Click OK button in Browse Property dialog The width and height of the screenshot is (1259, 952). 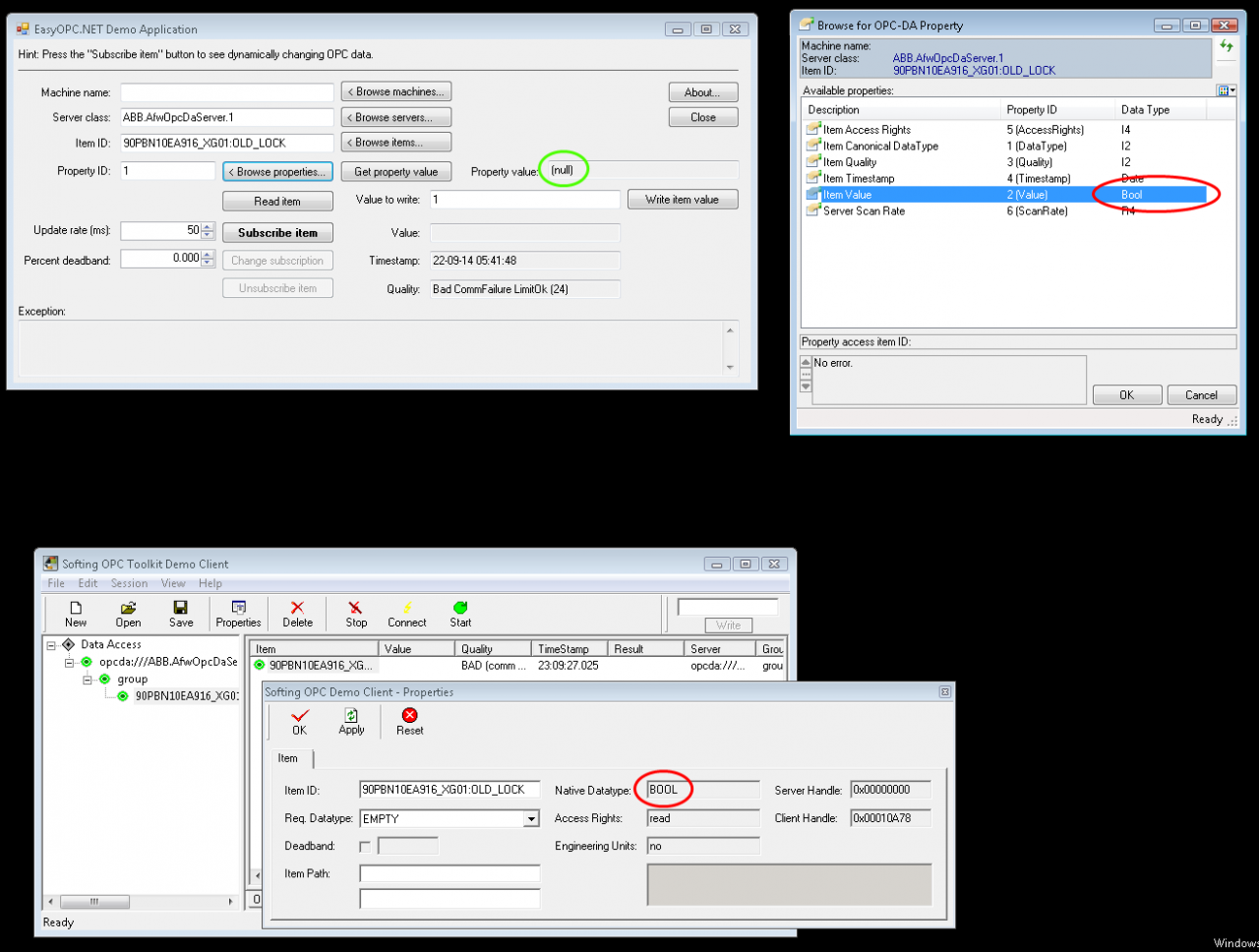tap(1127, 395)
